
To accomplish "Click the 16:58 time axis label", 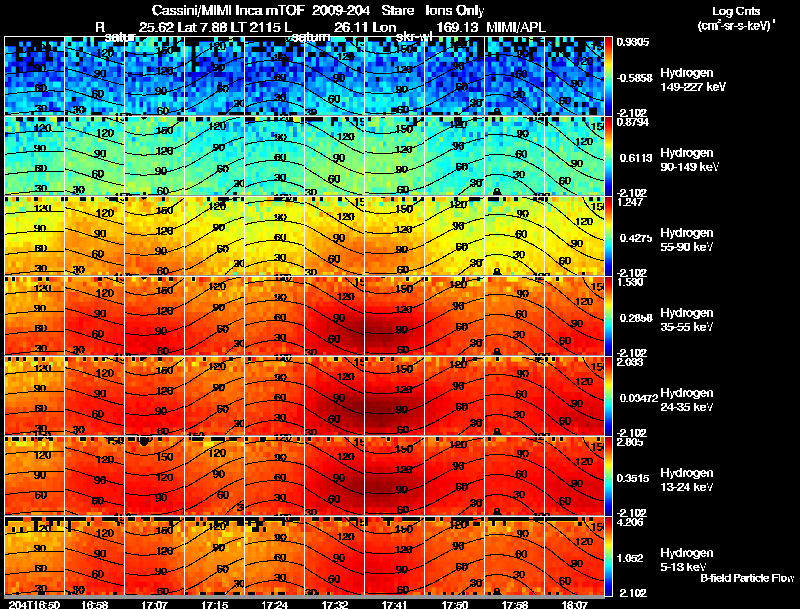I will click(95, 604).
